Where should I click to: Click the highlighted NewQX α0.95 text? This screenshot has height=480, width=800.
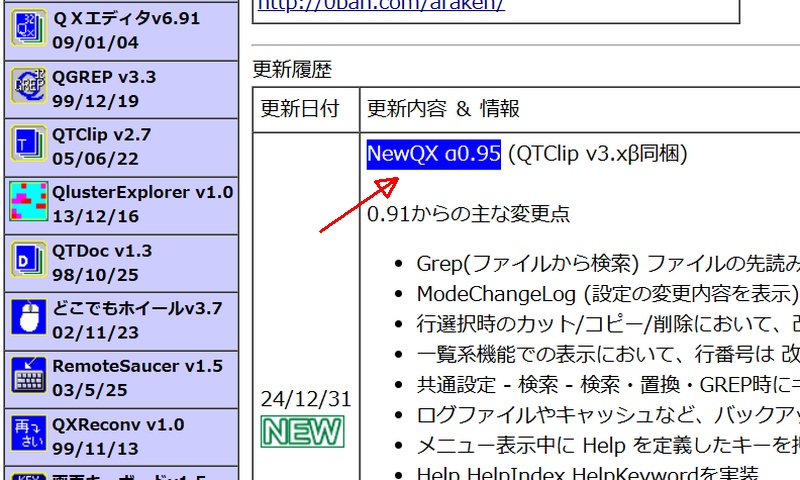[433, 154]
